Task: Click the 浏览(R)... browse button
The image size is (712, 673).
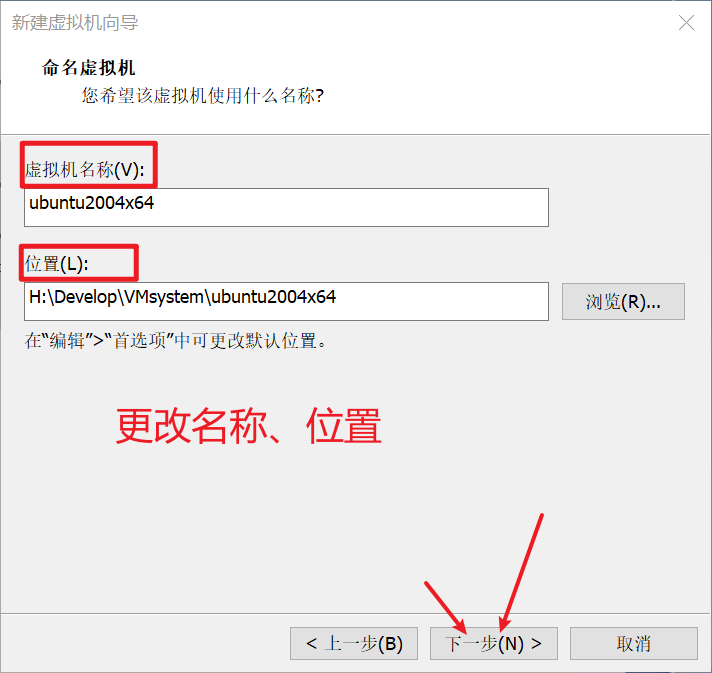Action: click(623, 302)
